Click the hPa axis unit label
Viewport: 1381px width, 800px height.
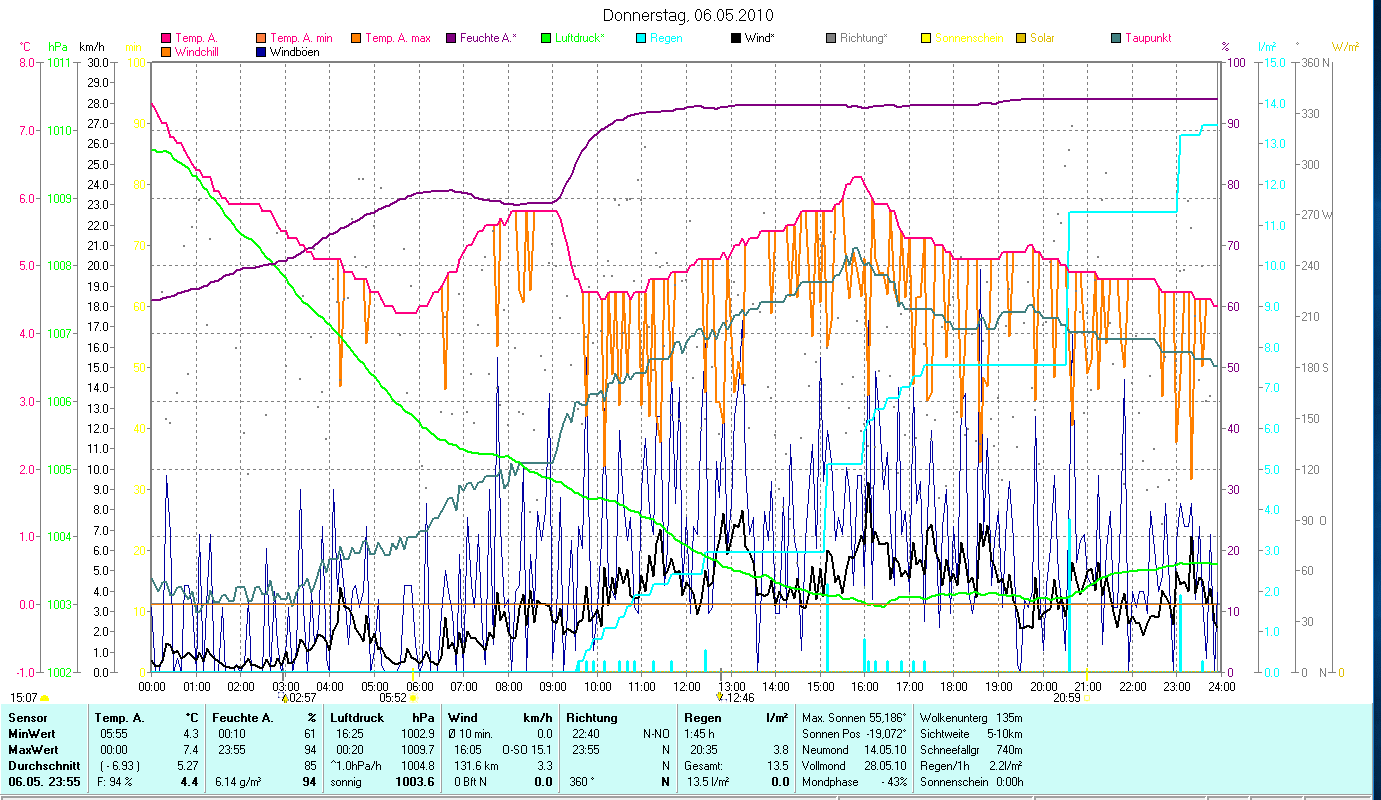[x=58, y=47]
